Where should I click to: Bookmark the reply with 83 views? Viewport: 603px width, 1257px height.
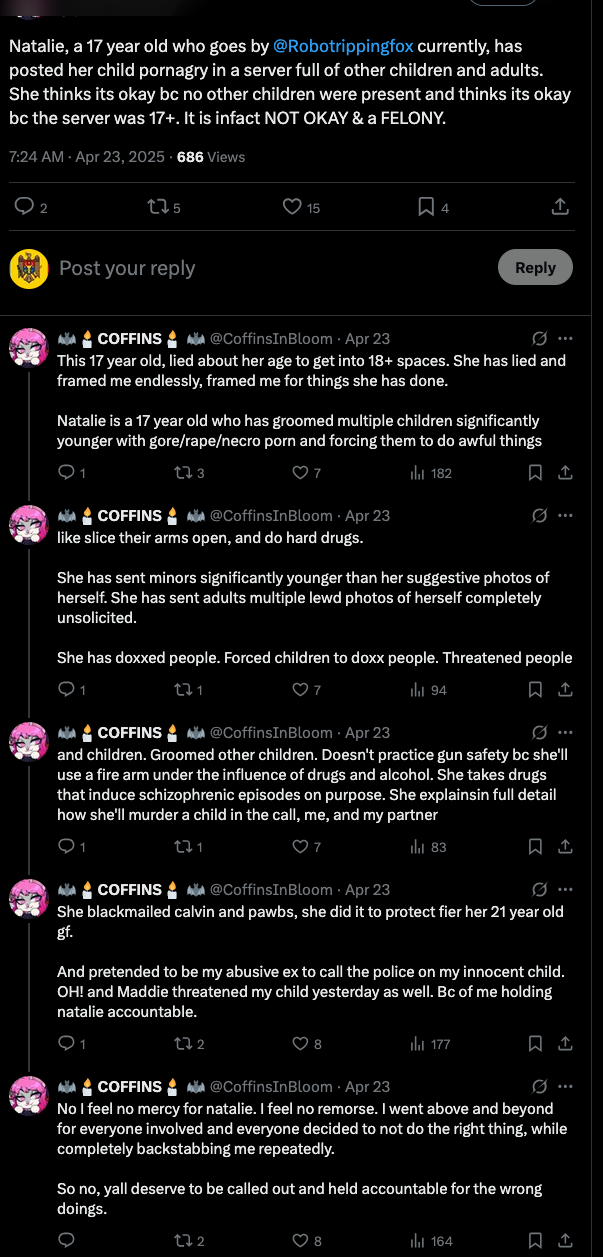click(535, 847)
